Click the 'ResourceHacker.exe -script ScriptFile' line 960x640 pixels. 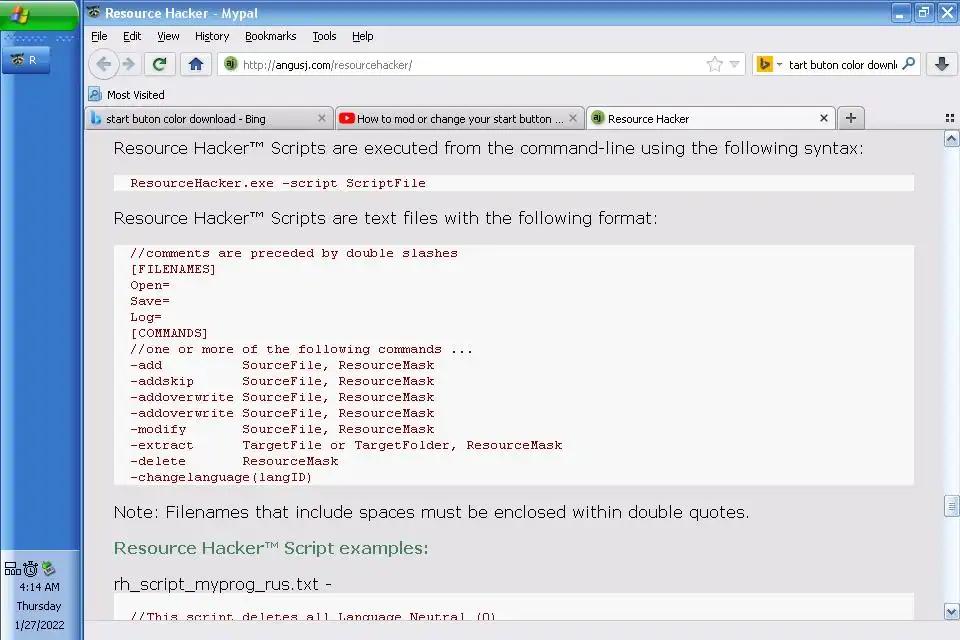coord(278,183)
